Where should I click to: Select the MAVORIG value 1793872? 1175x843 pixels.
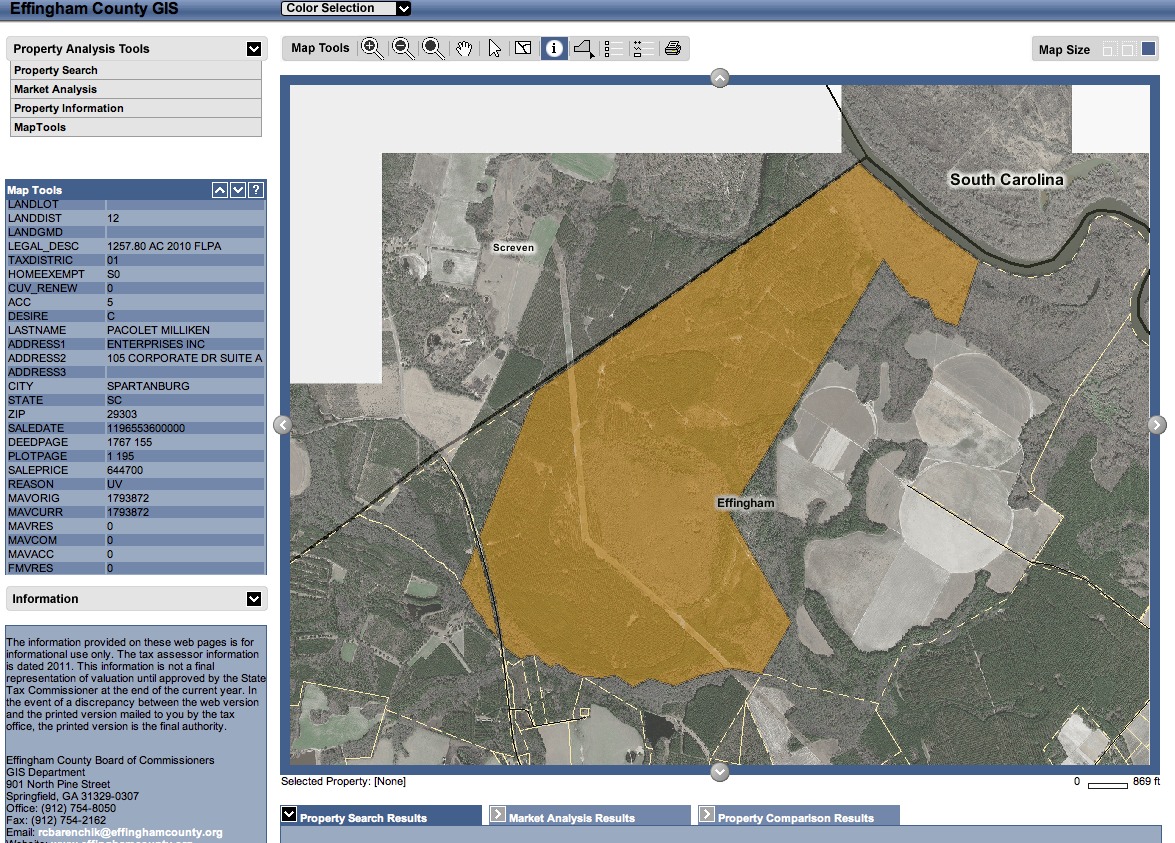[x=128, y=498]
